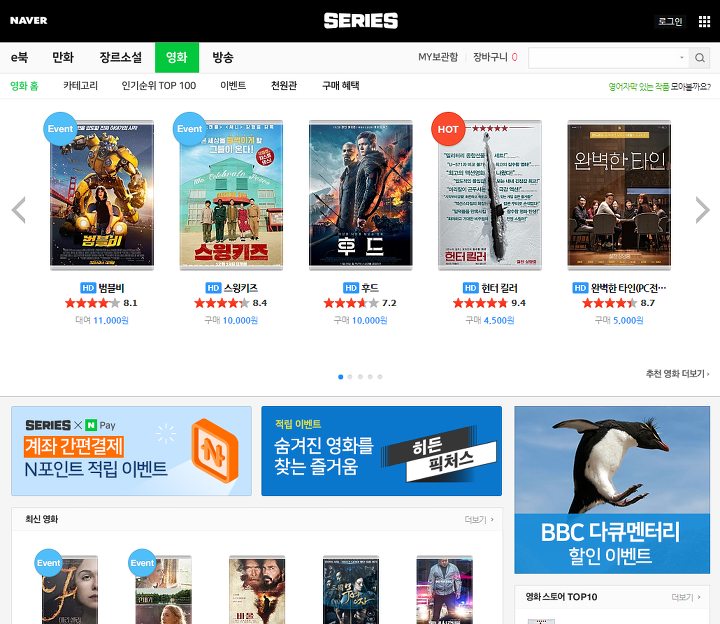Click the Event badge on 스윙키즈 poster
This screenshot has height=624, width=720.
pyautogui.click(x=189, y=129)
